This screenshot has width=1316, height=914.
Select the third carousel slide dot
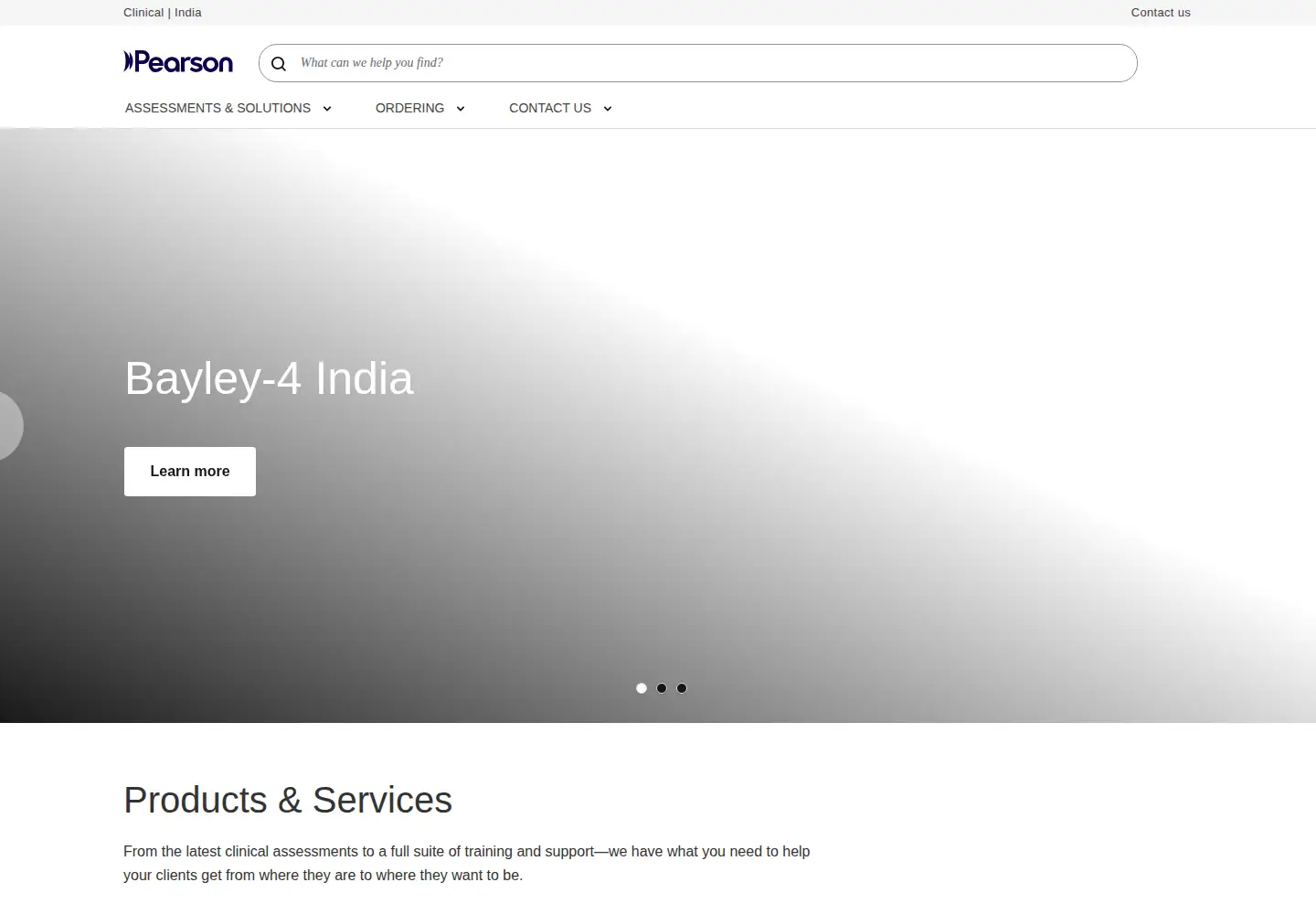pos(682,688)
